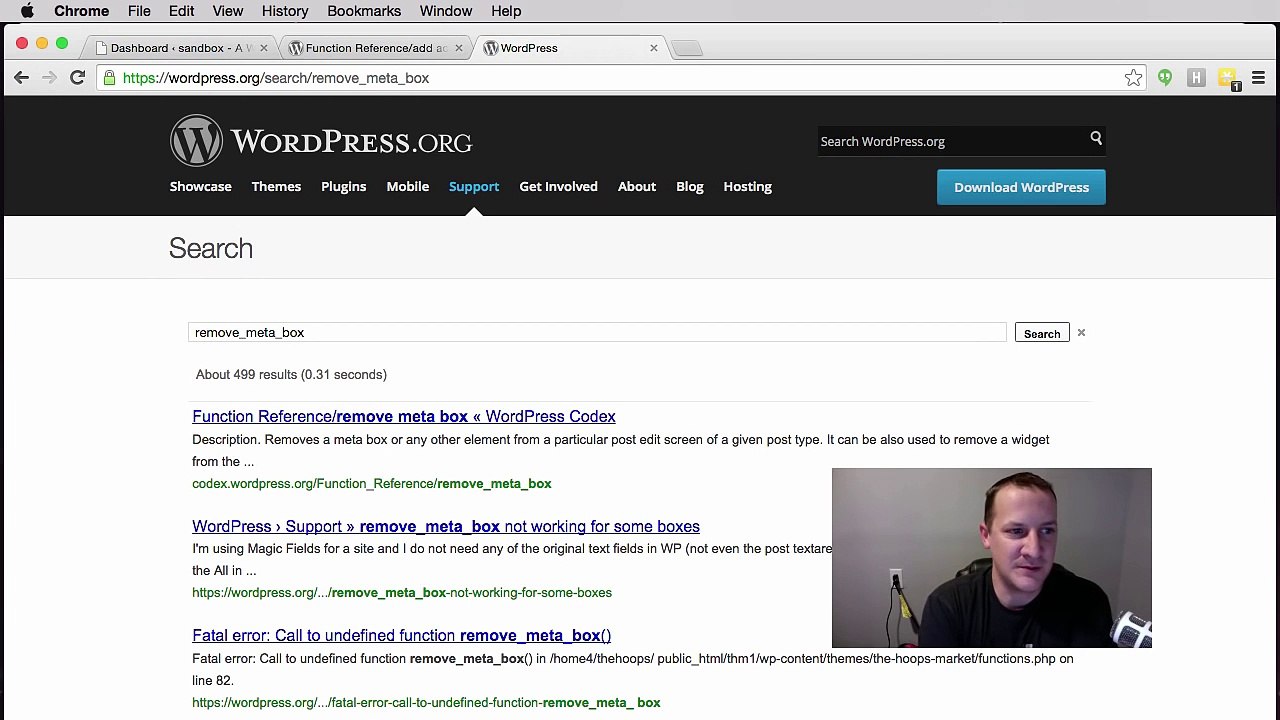Open the Themes navigation link
1280x720 pixels.
click(x=276, y=187)
